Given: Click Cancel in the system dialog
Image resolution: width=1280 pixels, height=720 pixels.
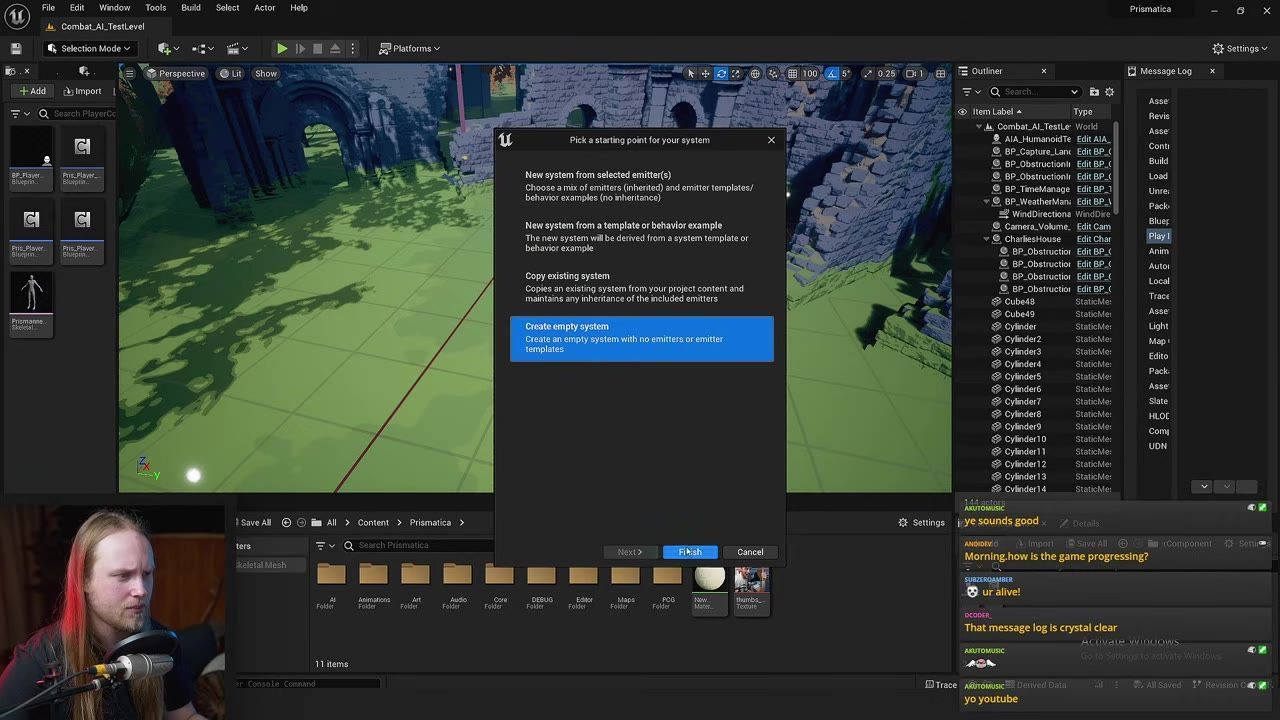Looking at the screenshot, I should click(x=750, y=552).
